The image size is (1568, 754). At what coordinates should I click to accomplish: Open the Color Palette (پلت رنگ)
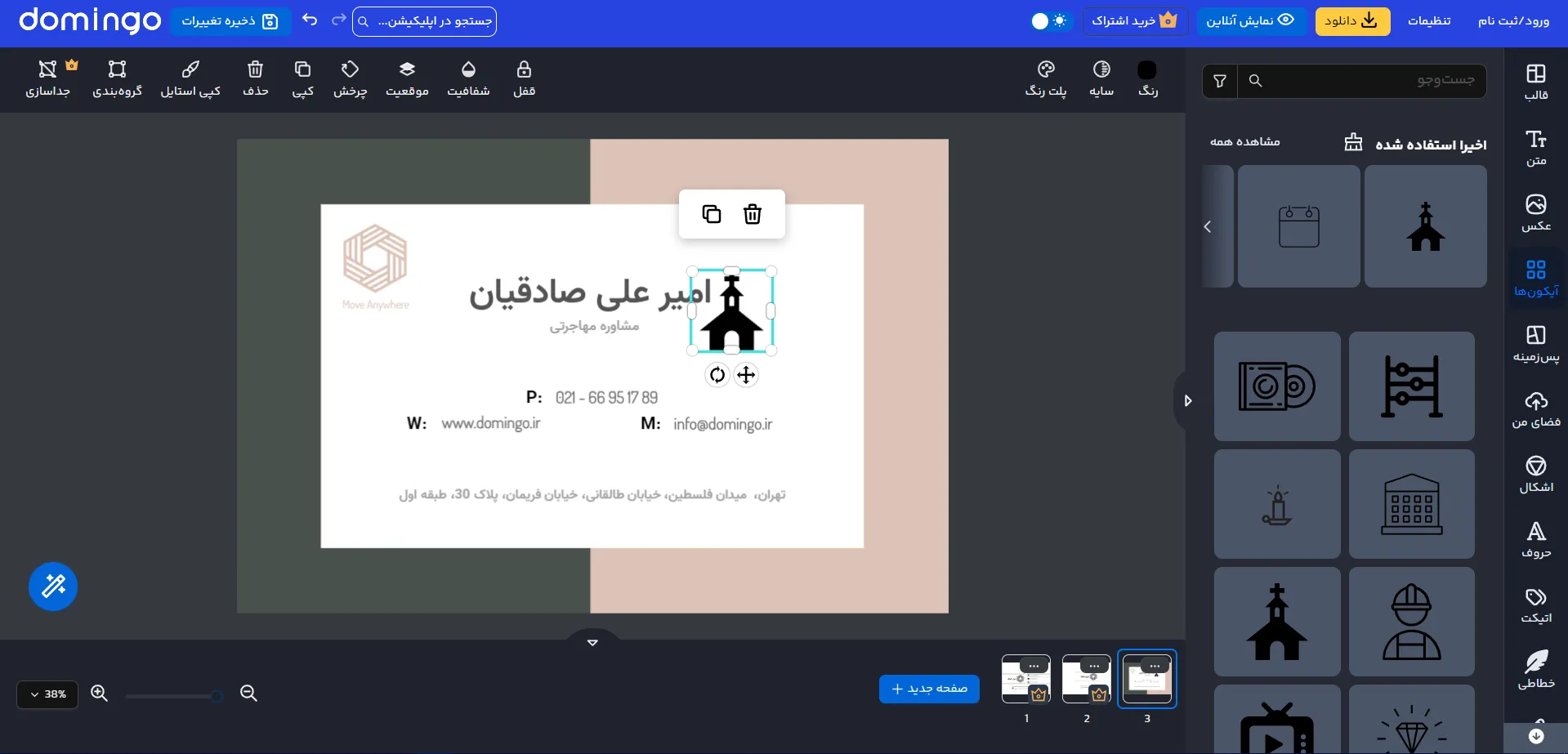[x=1046, y=78]
